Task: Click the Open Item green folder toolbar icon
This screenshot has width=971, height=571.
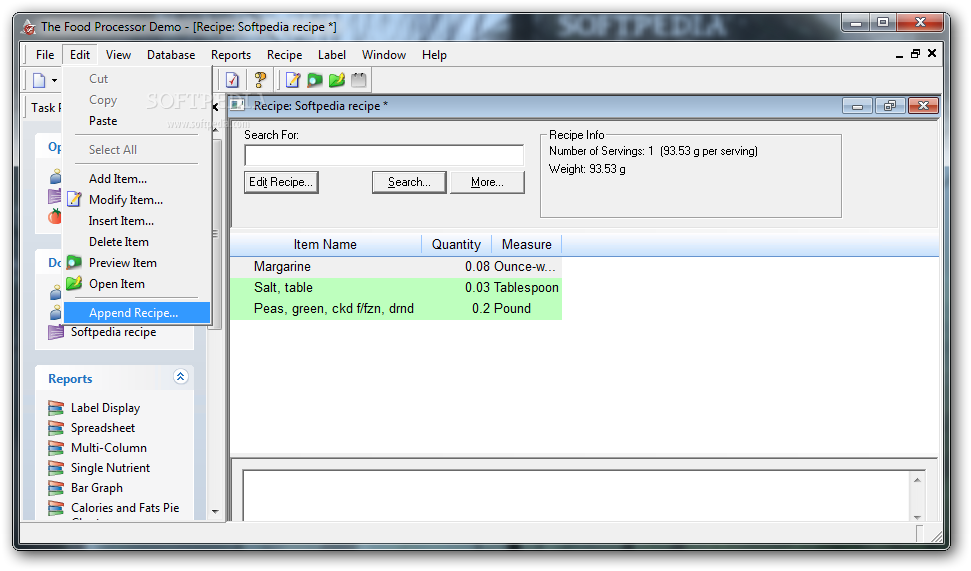Action: coord(337,80)
